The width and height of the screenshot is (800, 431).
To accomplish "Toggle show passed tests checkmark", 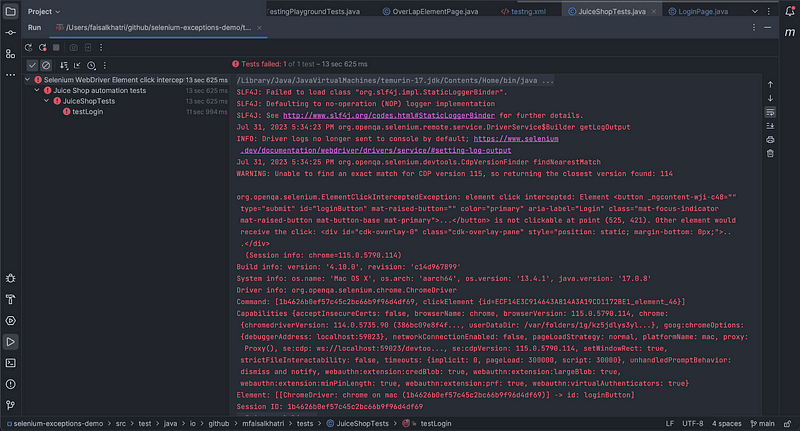I will (32, 65).
